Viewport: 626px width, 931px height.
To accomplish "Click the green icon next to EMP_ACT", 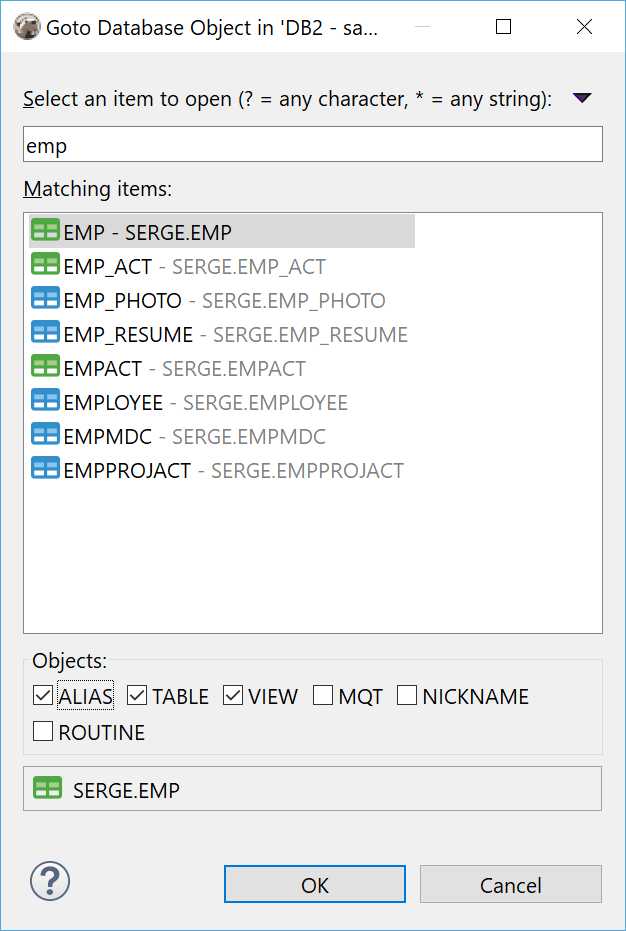I will pos(45,263).
